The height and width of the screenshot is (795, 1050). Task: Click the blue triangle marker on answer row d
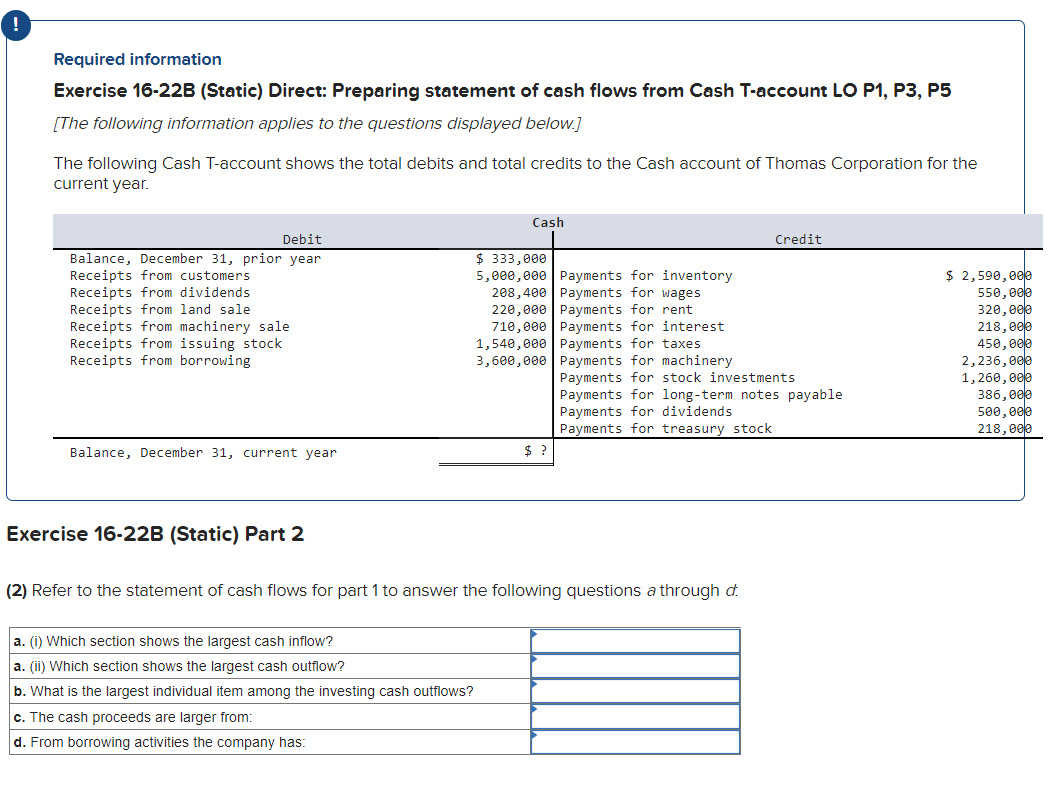(535, 737)
